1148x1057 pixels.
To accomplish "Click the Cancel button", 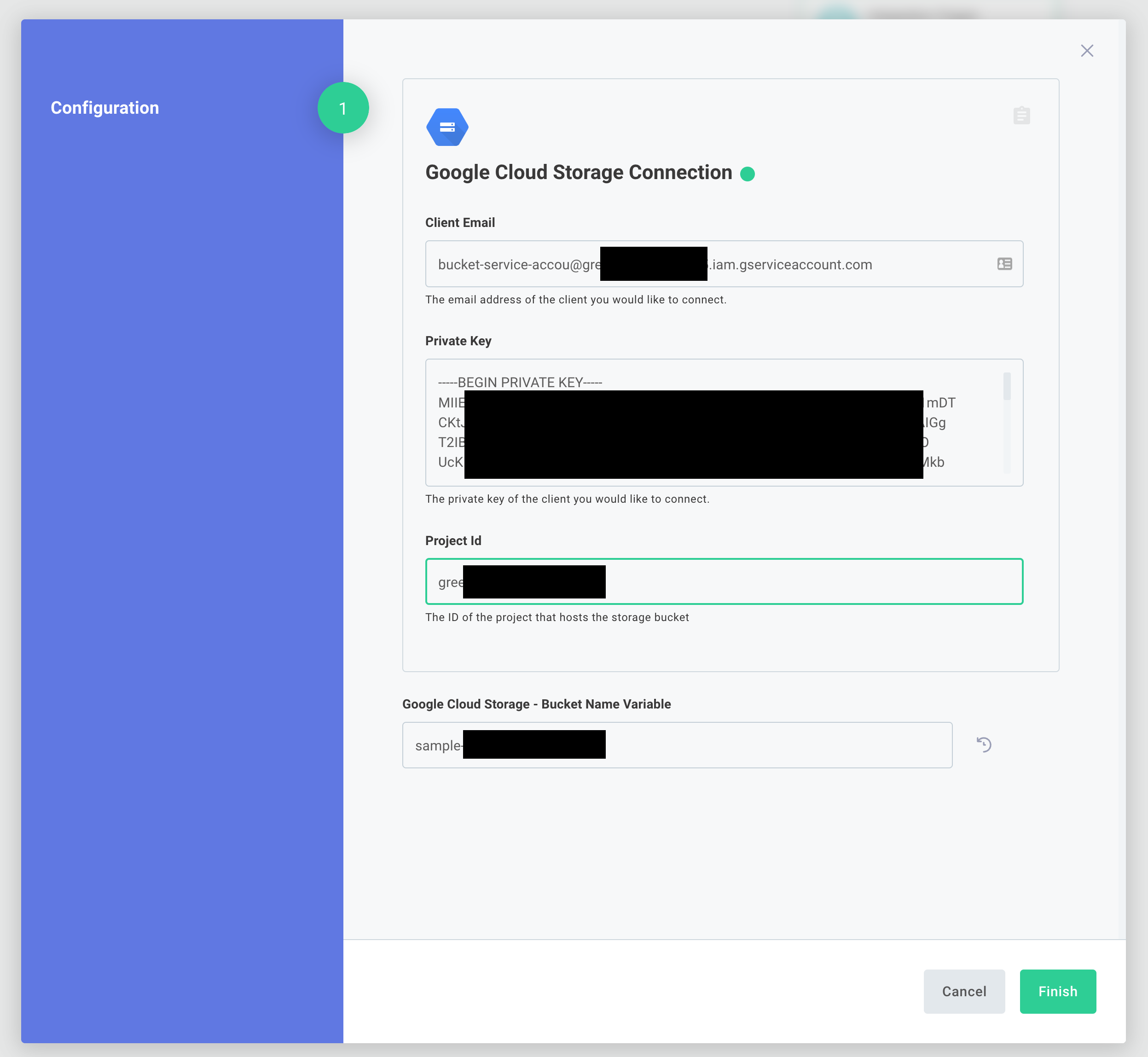I will click(x=964, y=991).
